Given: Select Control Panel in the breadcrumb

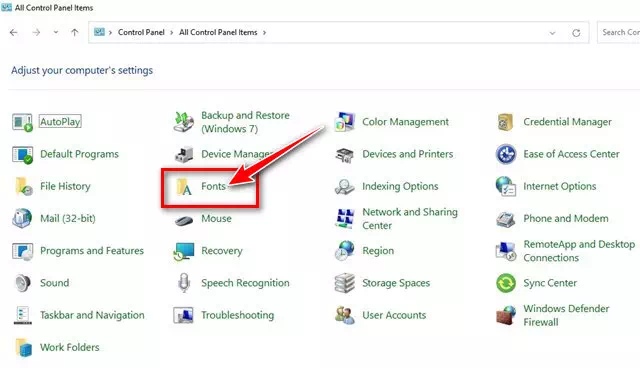Looking at the screenshot, I should [x=141, y=32].
